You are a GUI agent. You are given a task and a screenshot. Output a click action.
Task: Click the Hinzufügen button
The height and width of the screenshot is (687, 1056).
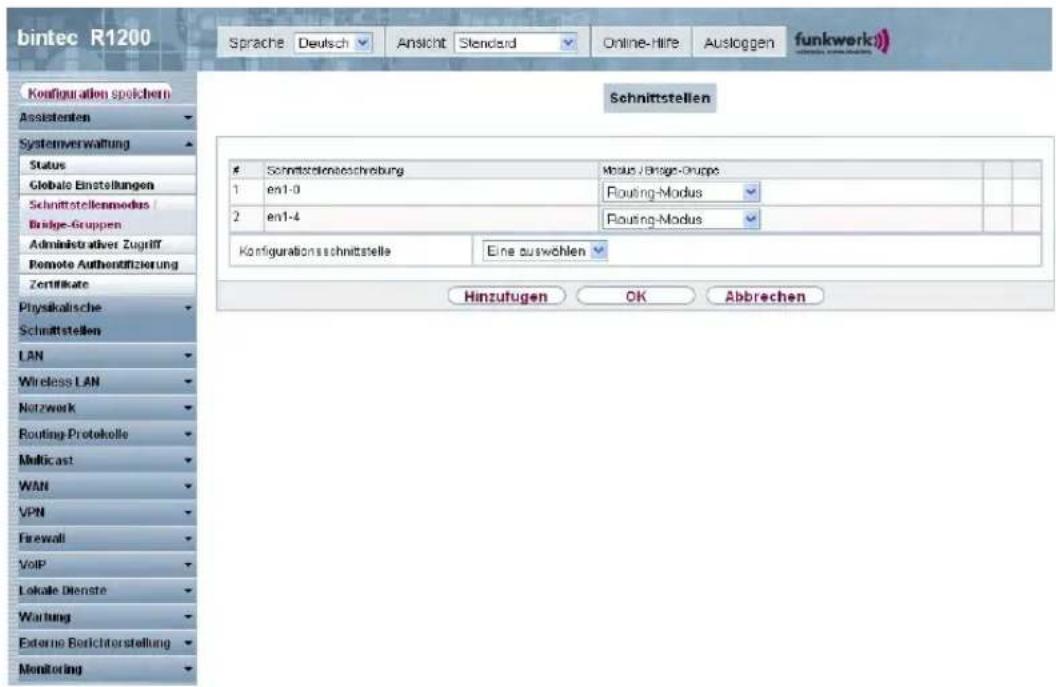pos(506,296)
